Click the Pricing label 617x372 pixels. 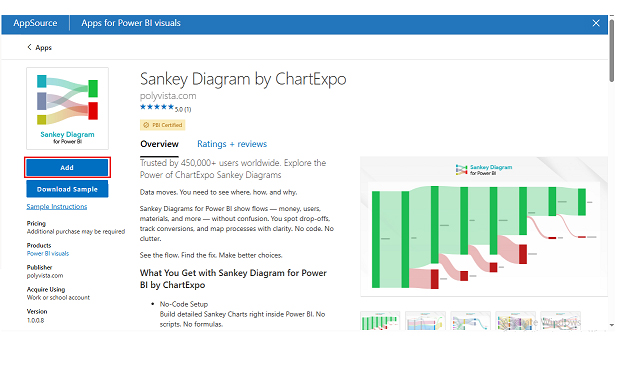36,223
